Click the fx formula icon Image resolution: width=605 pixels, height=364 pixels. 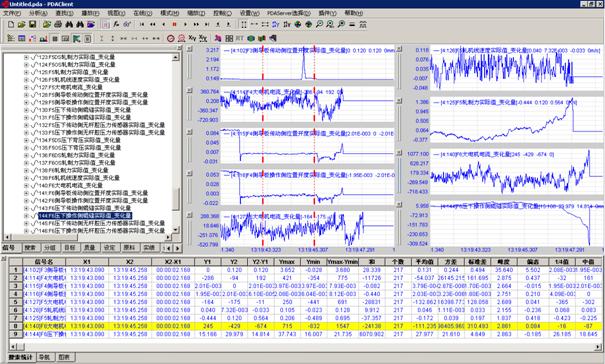[117, 24]
